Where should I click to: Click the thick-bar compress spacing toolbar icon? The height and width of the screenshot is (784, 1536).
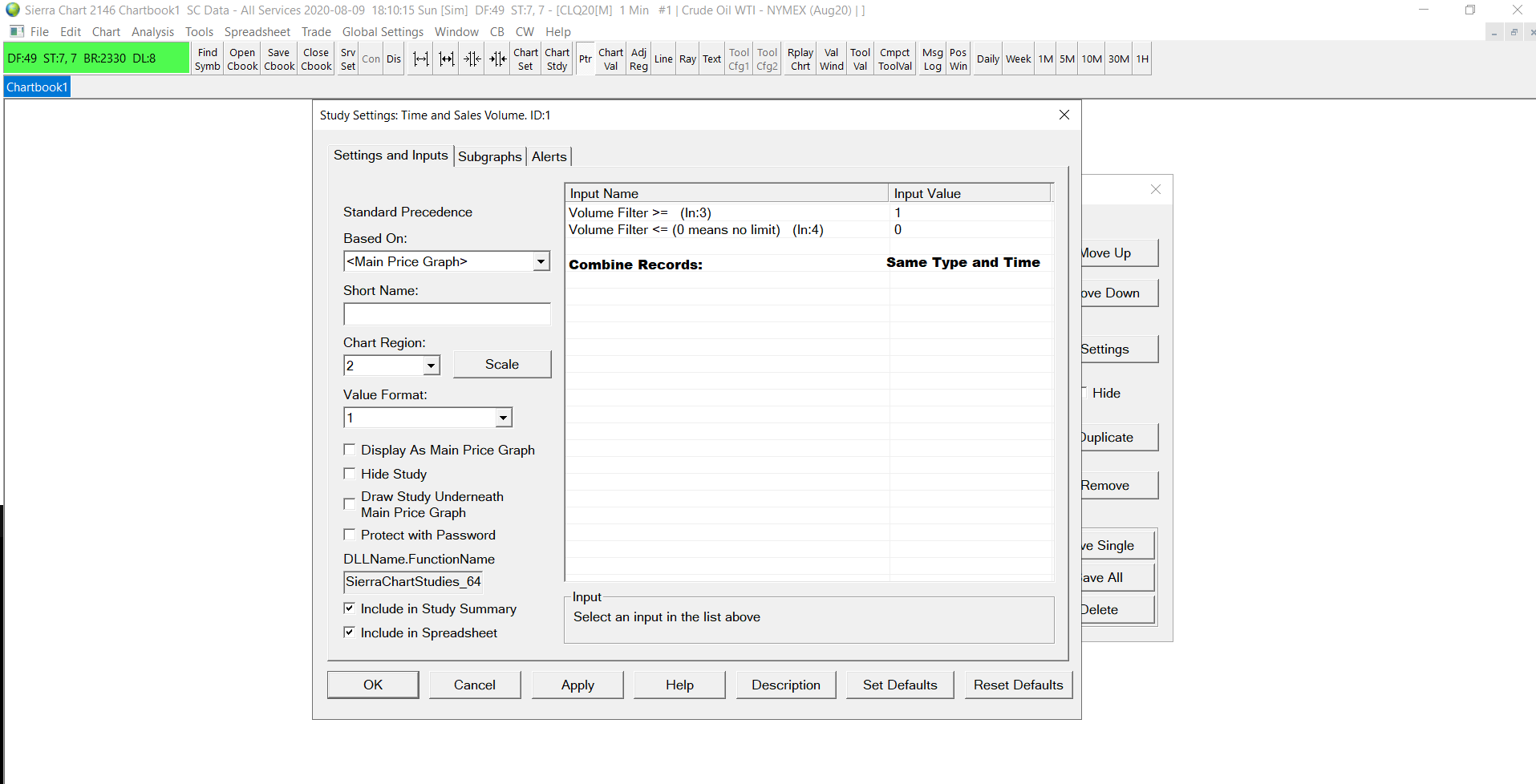point(498,59)
